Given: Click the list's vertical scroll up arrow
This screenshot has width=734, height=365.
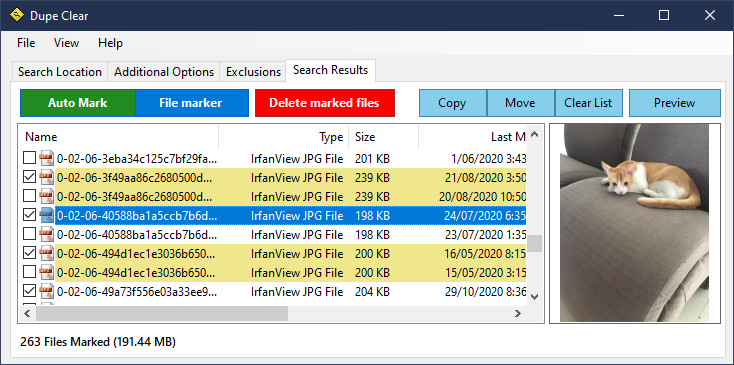Looking at the screenshot, I should pos(535,136).
